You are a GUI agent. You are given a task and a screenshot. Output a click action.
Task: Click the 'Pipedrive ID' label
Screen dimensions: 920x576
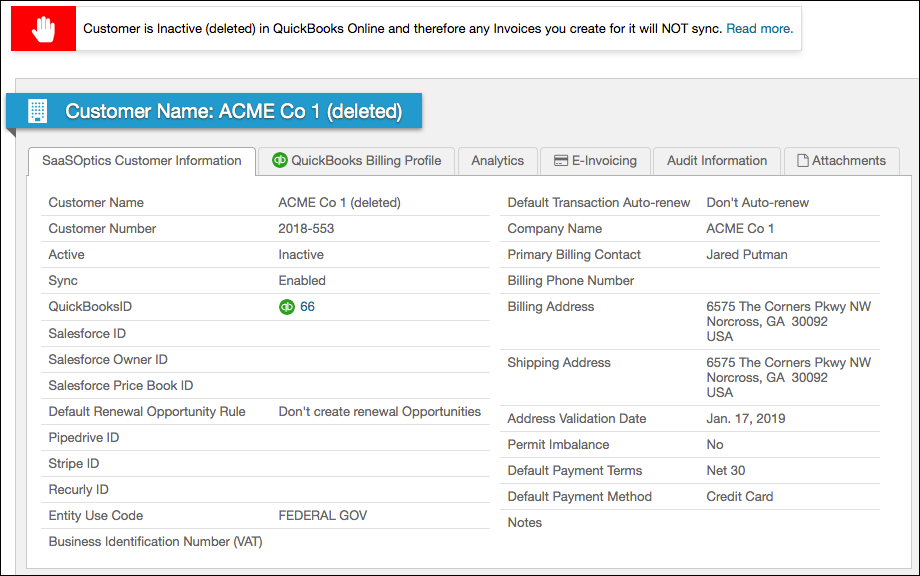[x=84, y=438]
